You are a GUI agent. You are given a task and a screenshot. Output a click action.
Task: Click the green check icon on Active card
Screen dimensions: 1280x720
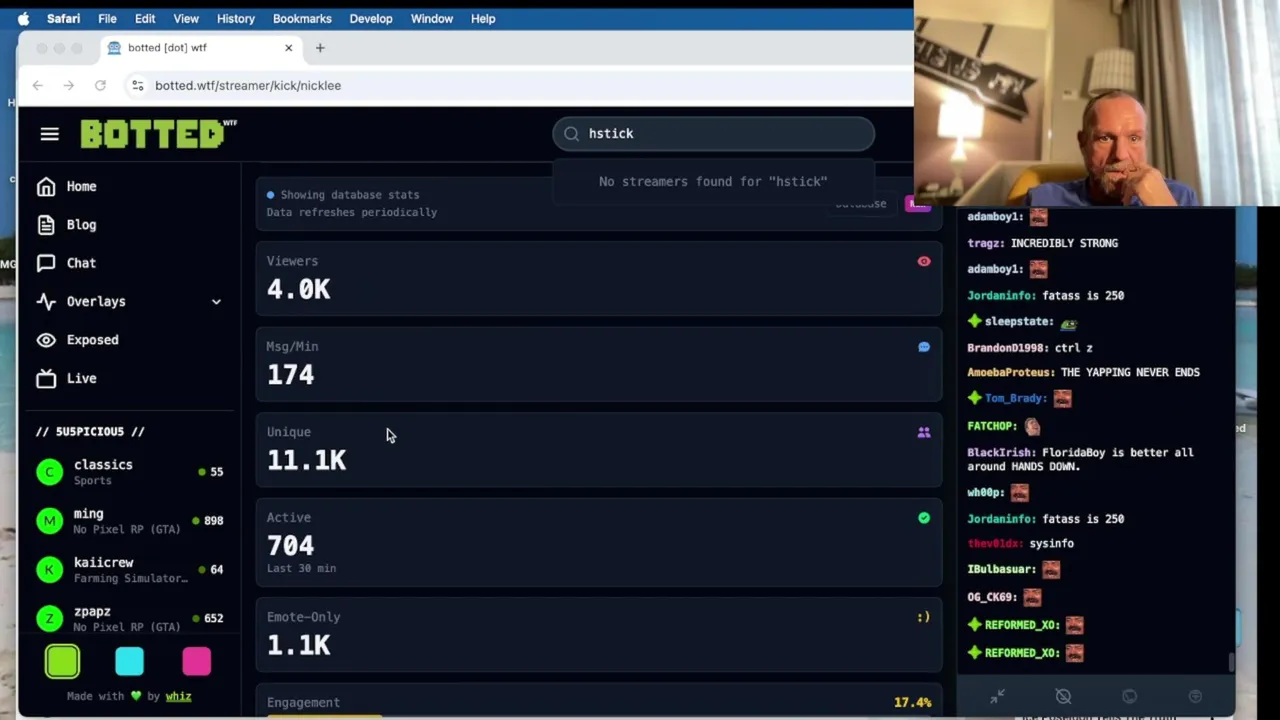pos(924,518)
